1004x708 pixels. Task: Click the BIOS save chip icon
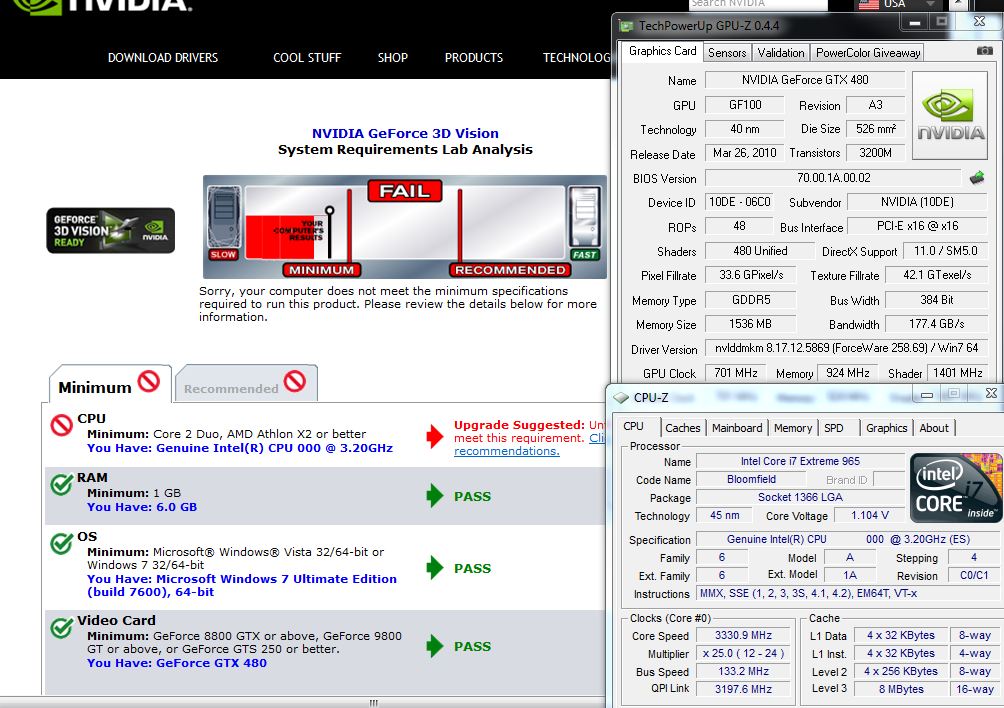pos(977,178)
